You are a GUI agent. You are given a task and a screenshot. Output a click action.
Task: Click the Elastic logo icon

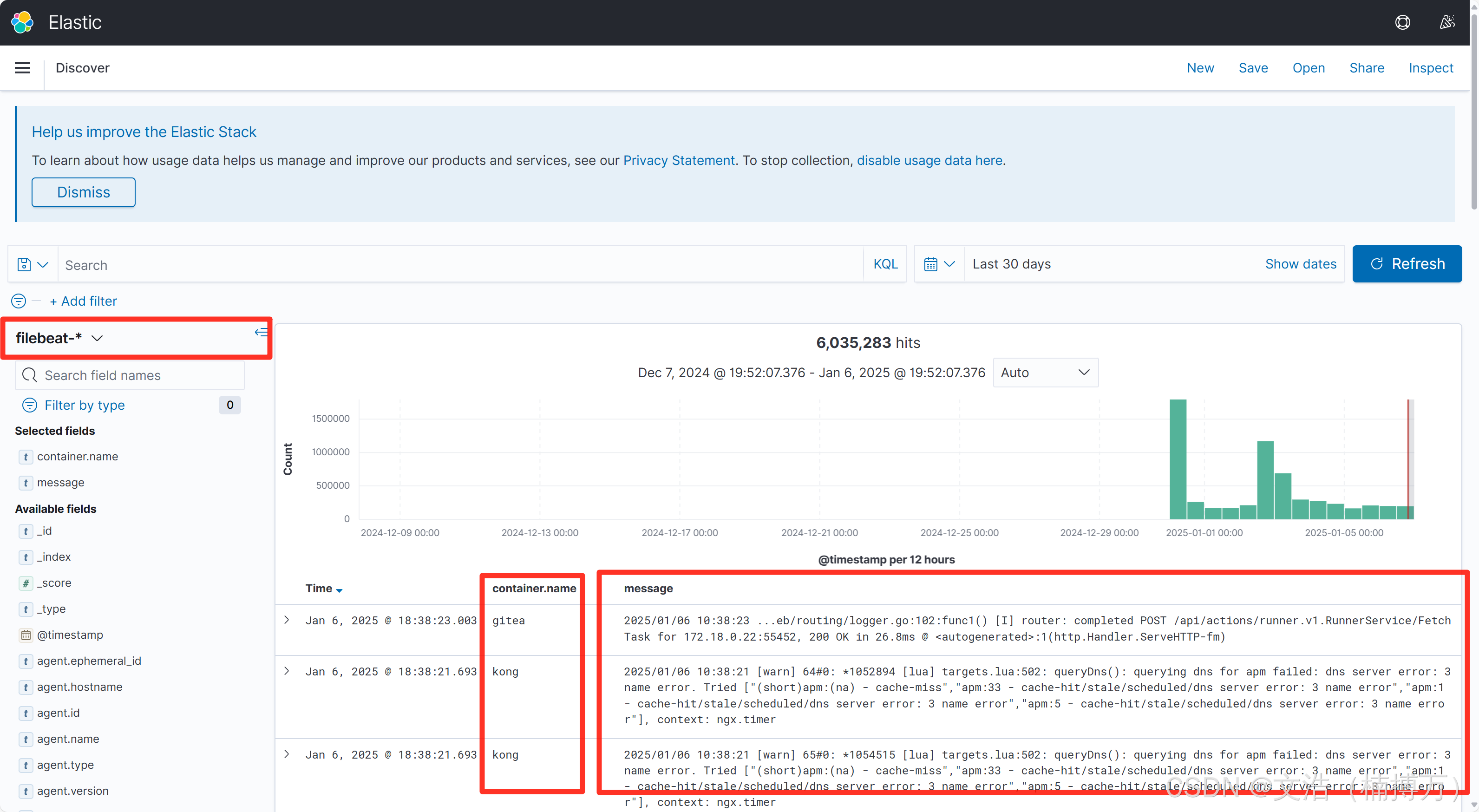[22, 22]
